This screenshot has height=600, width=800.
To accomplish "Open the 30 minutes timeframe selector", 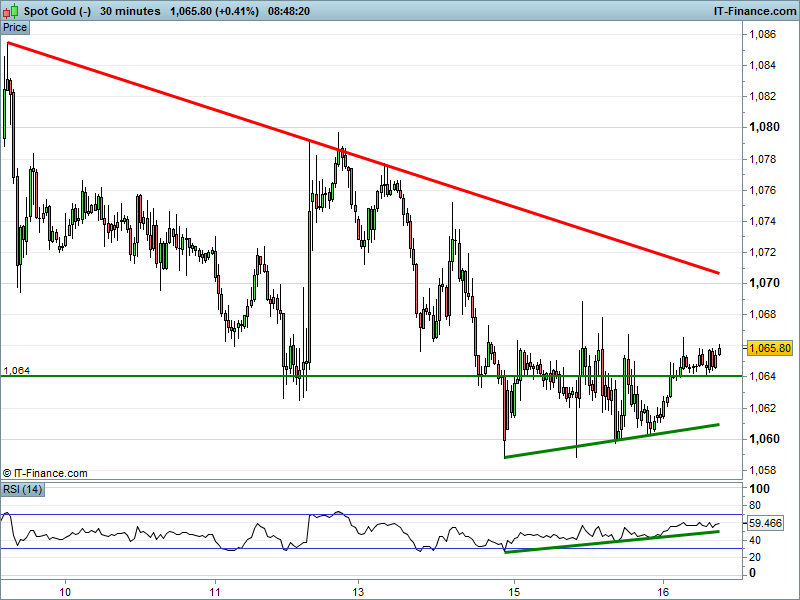I will (130, 11).
